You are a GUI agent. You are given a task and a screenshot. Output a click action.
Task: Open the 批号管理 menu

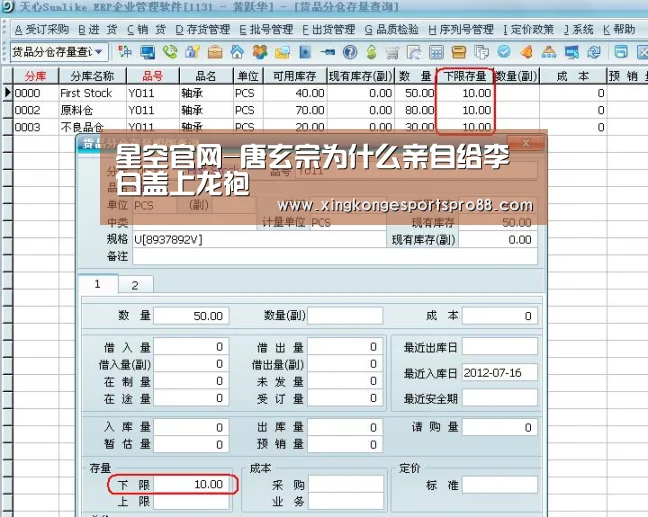[266, 30]
